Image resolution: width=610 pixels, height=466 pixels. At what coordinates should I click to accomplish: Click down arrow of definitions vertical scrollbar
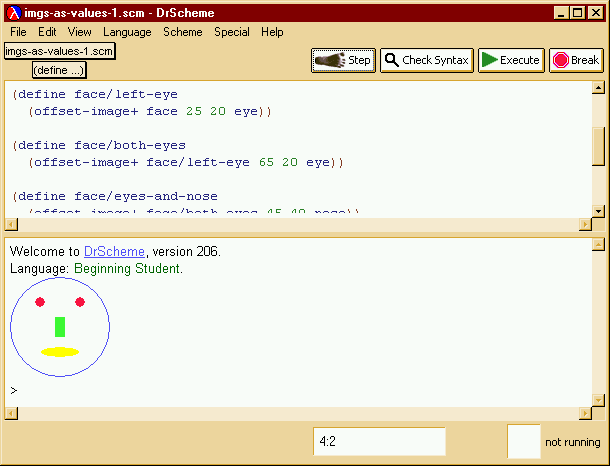[598, 211]
